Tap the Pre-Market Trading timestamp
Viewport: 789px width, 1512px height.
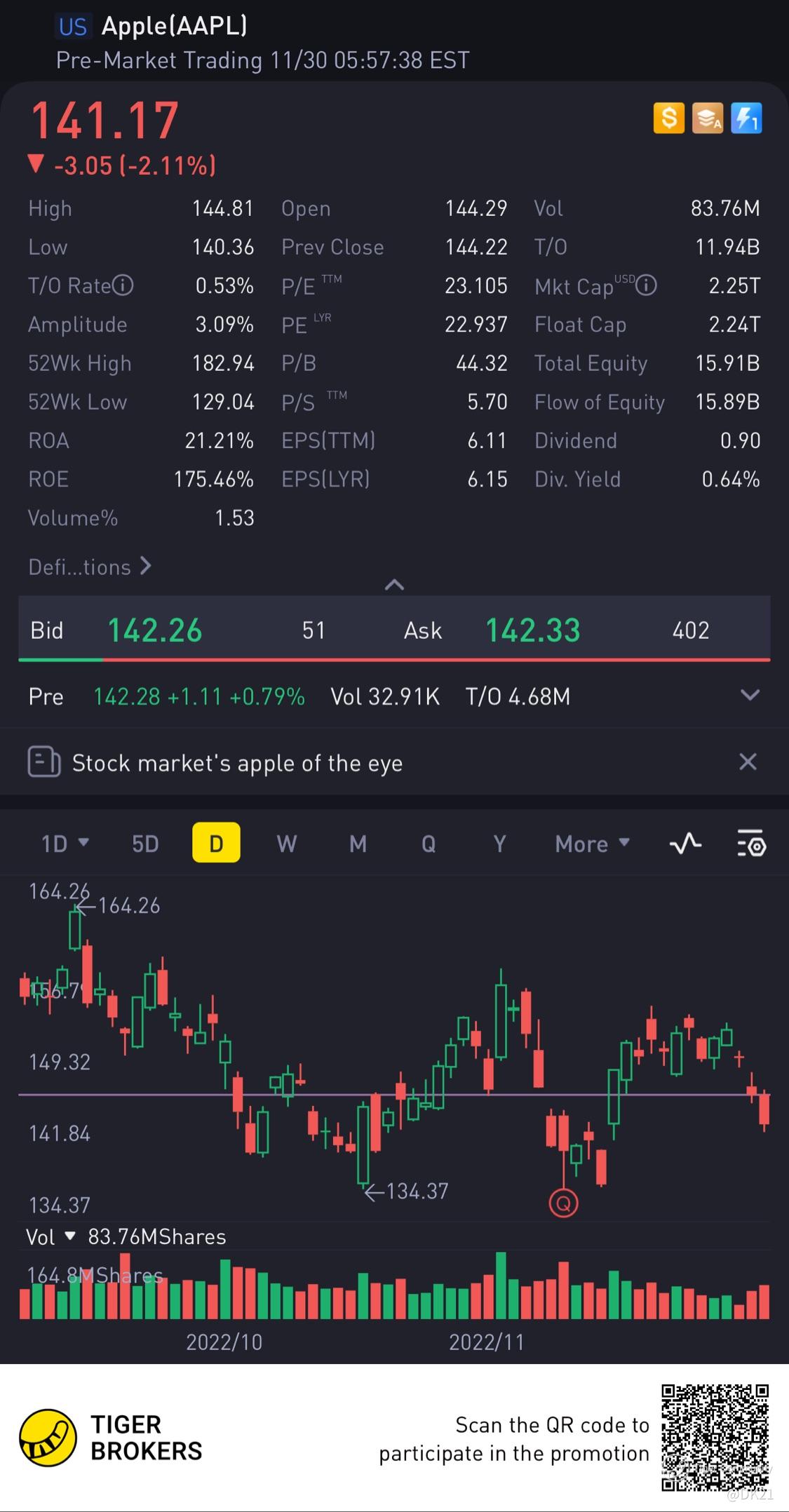[x=262, y=60]
